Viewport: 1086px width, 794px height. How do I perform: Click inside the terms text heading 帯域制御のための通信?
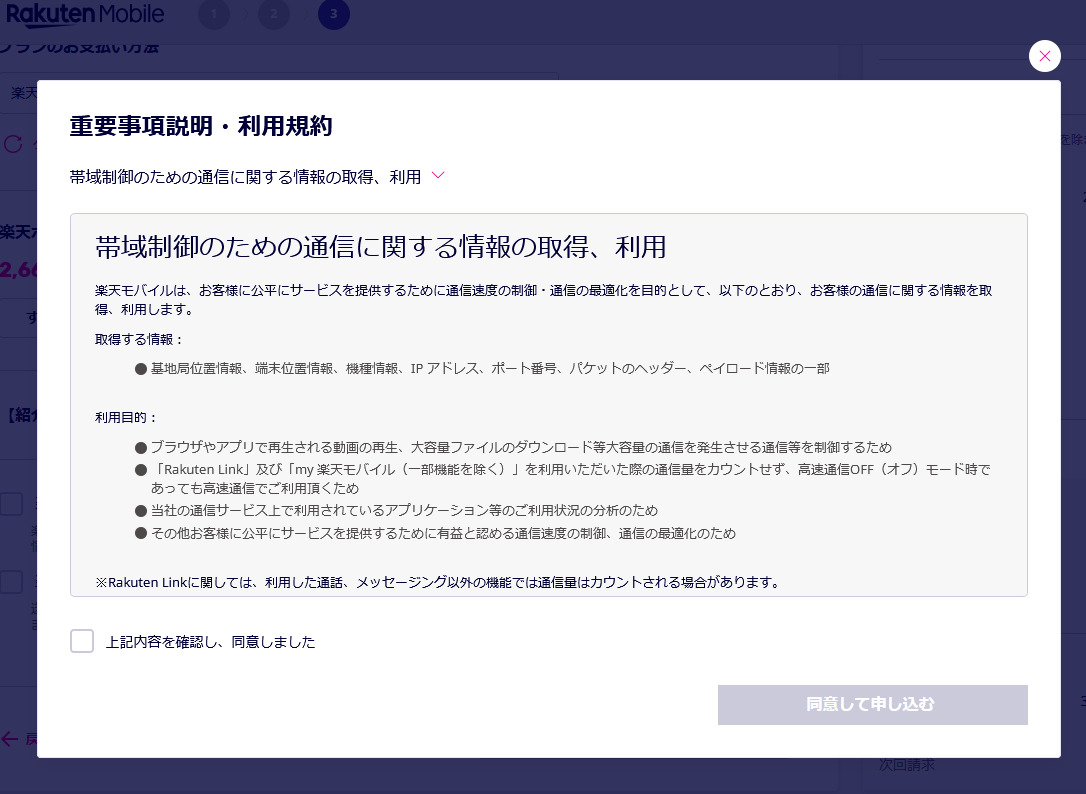pos(380,247)
